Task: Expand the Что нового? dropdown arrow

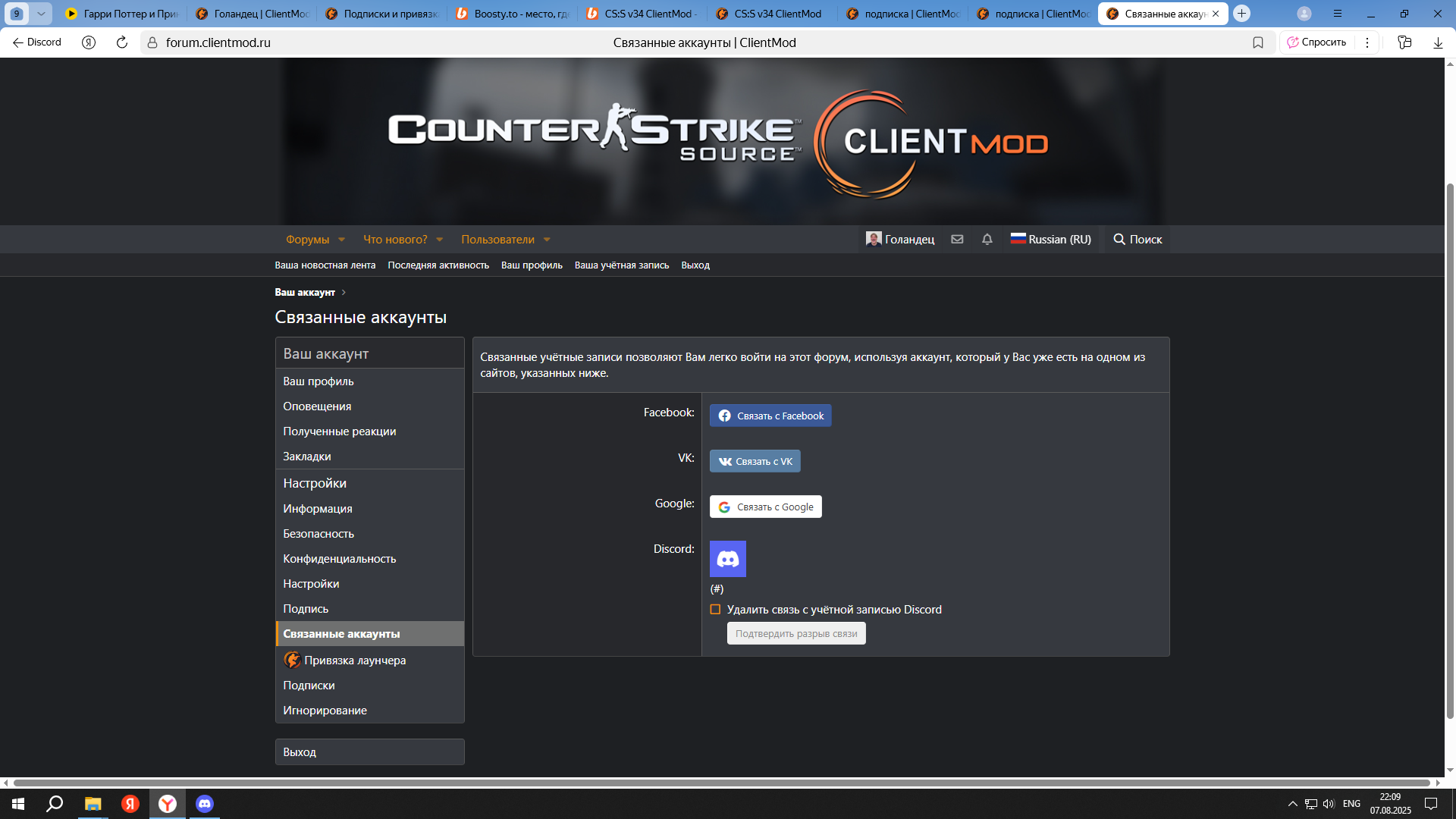Action: coord(439,240)
